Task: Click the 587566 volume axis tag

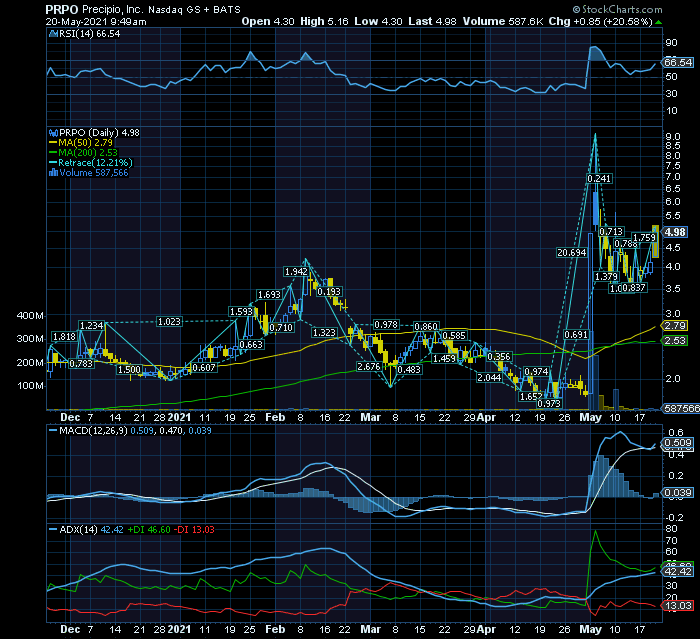Action: pyautogui.click(x=681, y=409)
